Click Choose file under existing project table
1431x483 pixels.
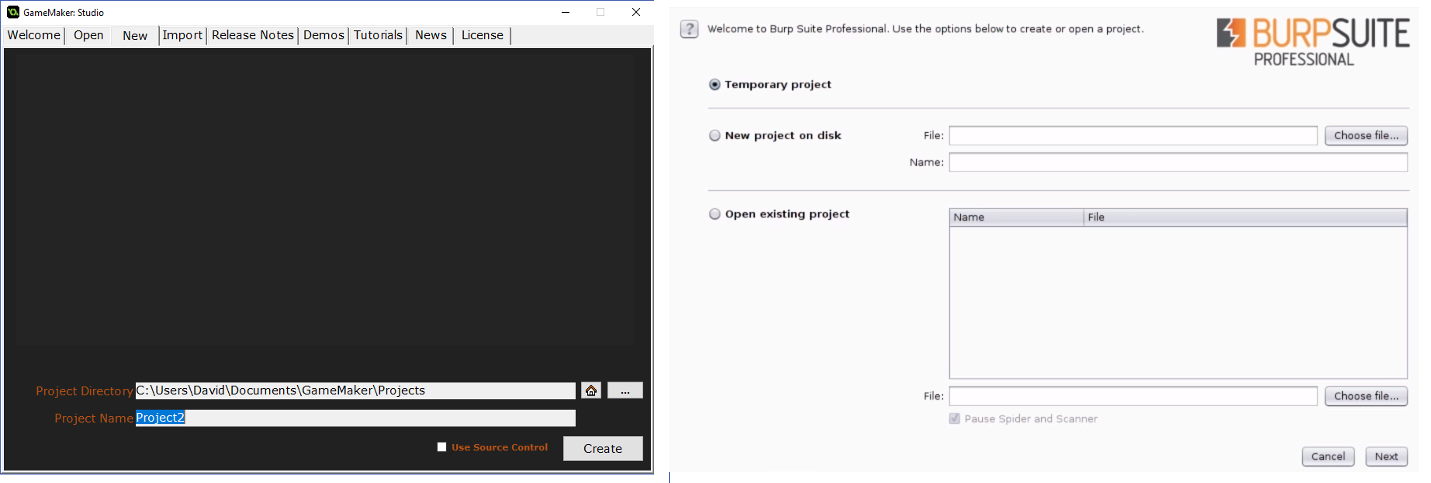pyautogui.click(x=1366, y=396)
